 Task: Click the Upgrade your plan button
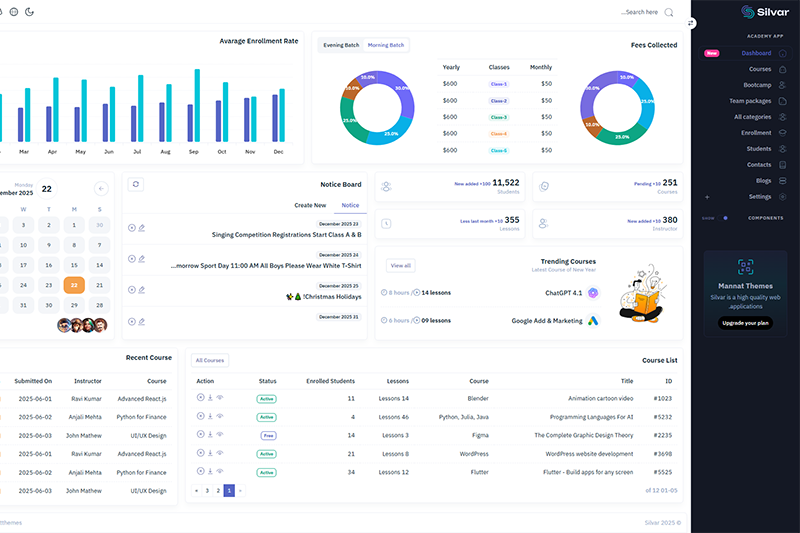745,323
